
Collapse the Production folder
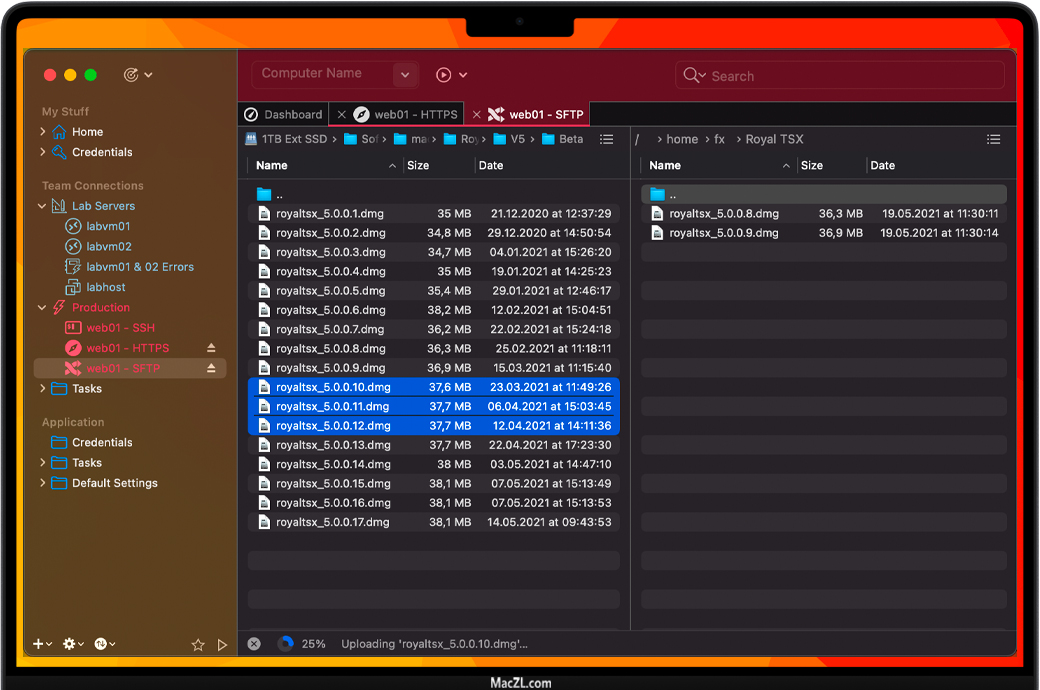[x=42, y=308]
